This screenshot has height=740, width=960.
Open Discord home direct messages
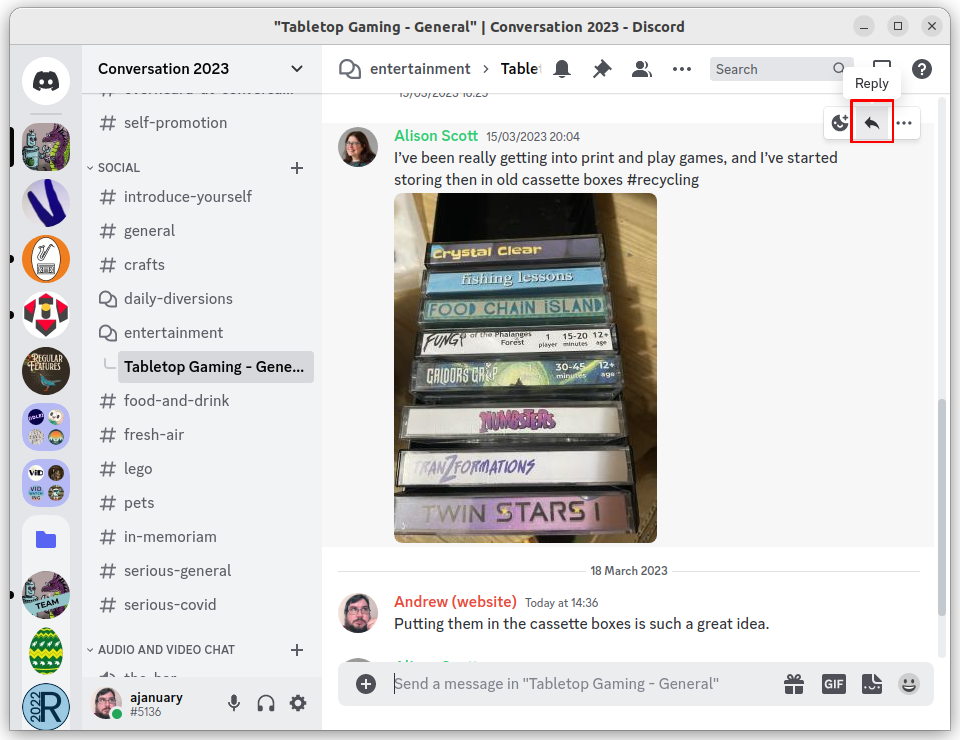click(x=46, y=81)
